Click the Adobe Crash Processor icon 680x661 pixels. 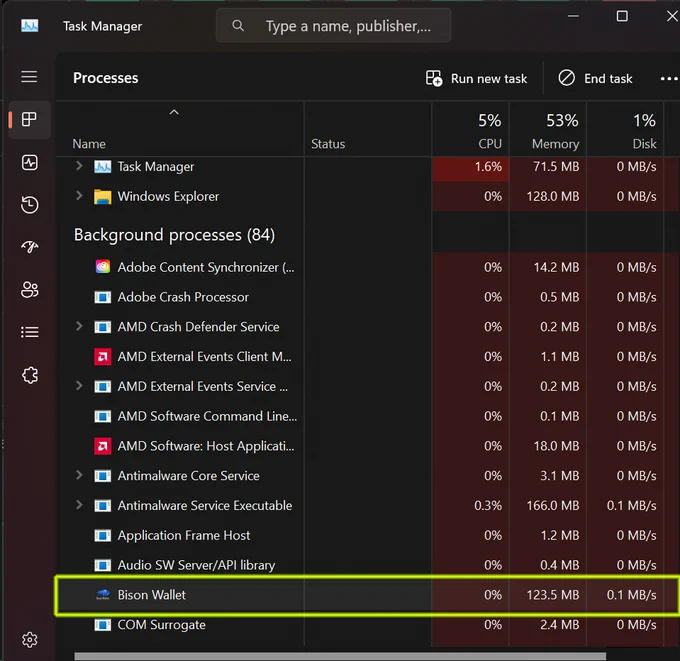(103, 297)
